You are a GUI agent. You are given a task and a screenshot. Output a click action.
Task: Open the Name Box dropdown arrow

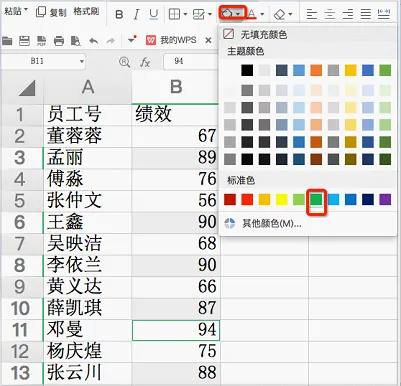(82, 61)
